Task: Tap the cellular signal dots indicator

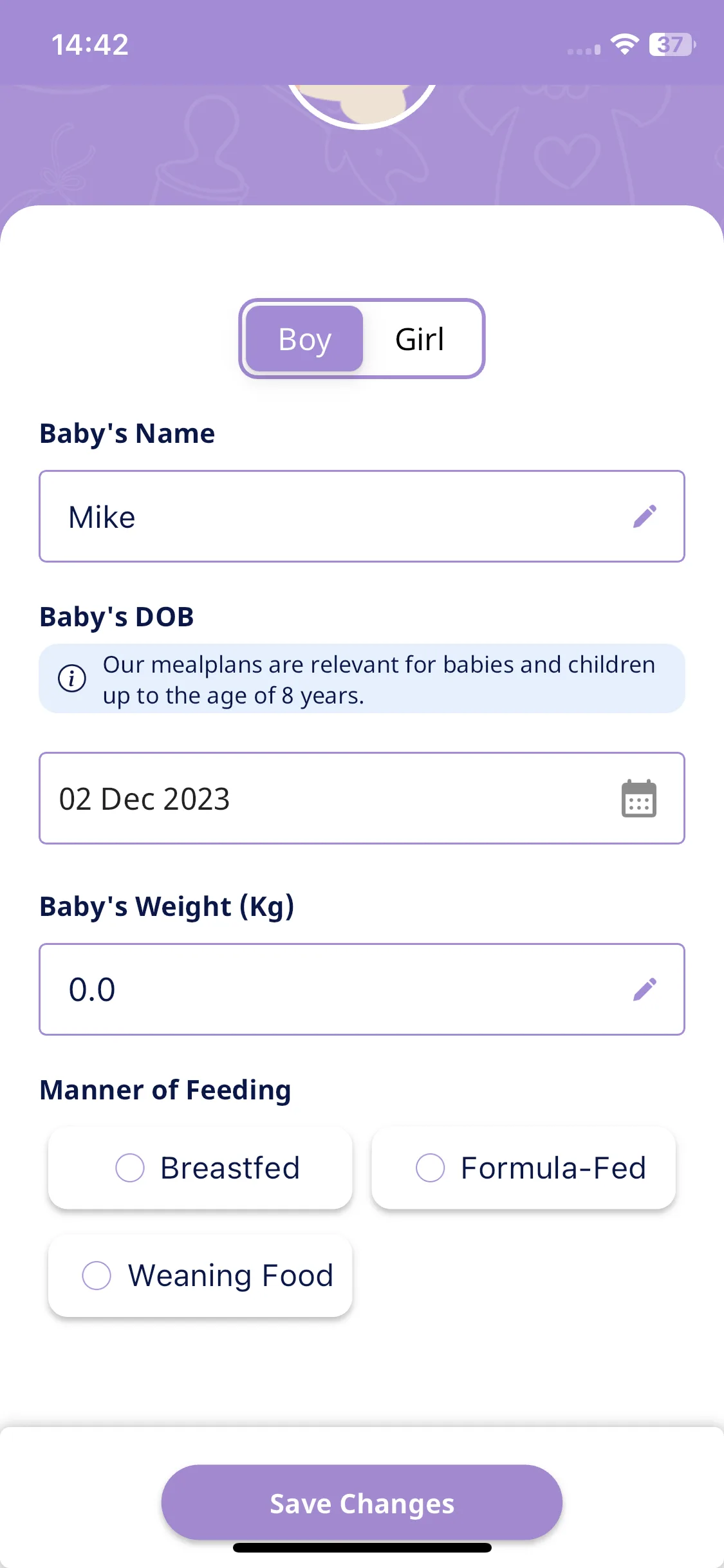Action: click(584, 50)
